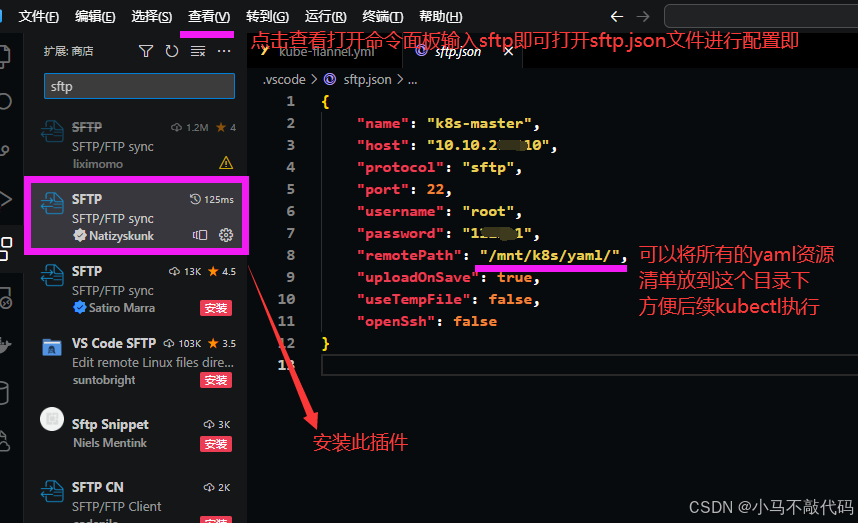
Task: Open the Search view in activity bar
Action: coord(5,101)
